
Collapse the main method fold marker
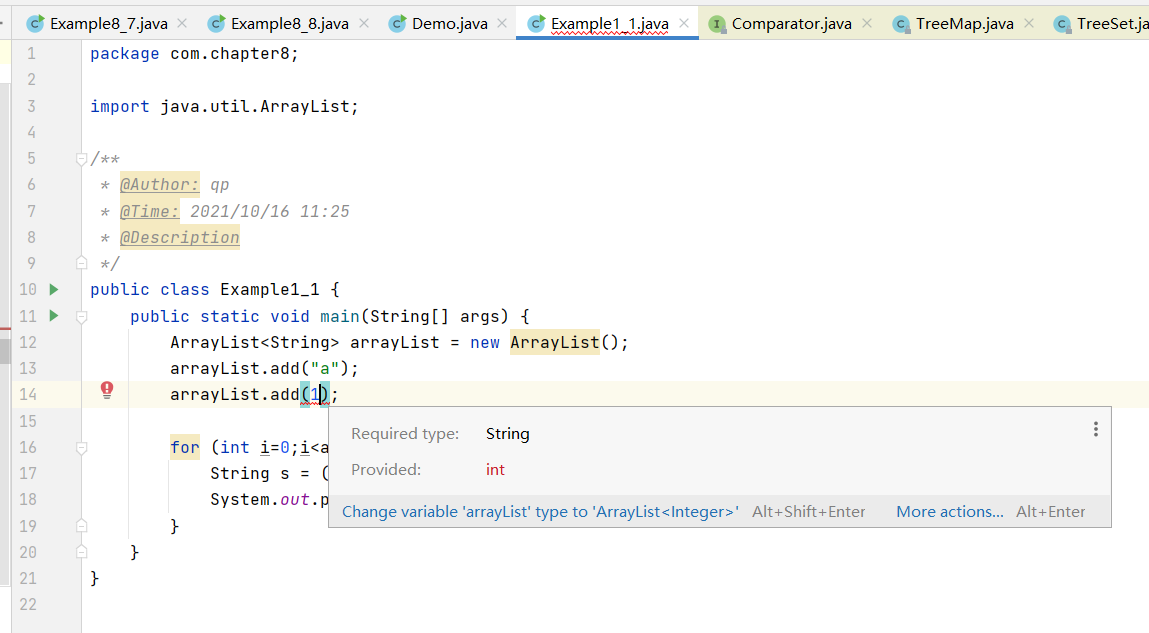81,316
